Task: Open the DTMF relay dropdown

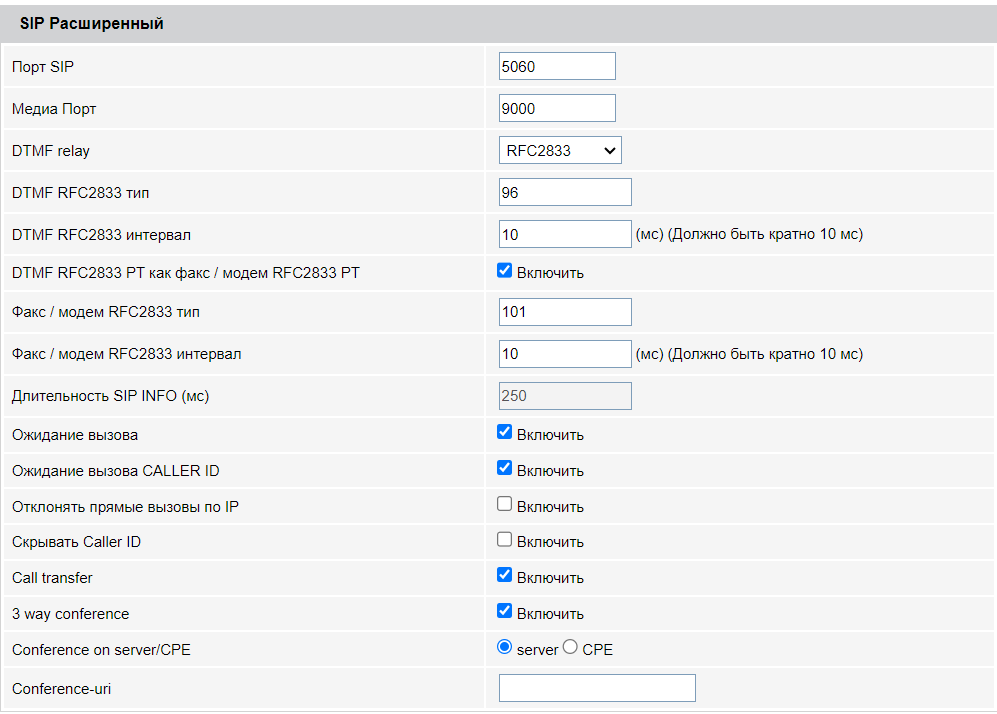Action: coord(560,150)
